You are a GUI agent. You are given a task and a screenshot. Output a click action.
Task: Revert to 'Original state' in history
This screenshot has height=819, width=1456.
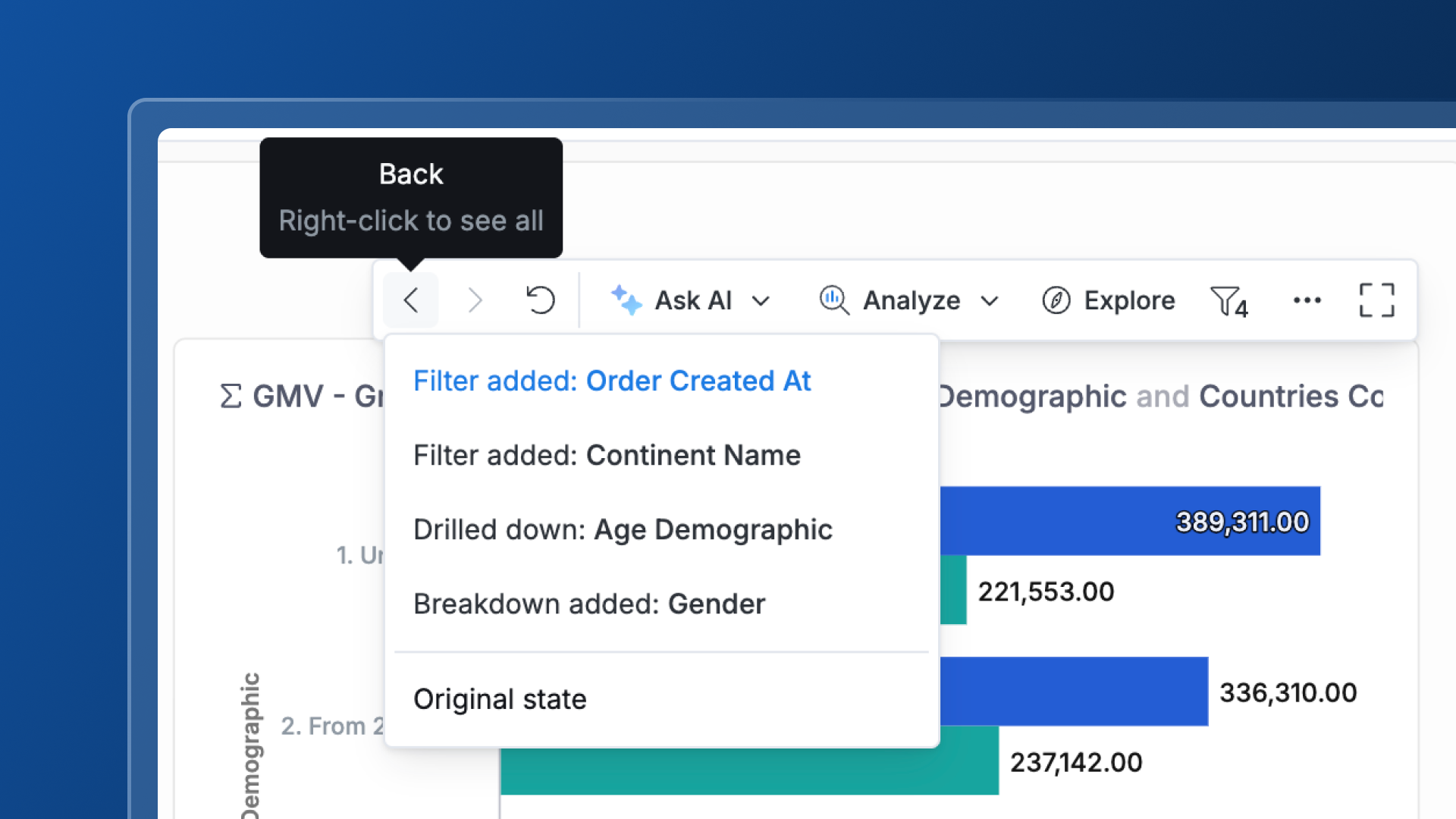pos(500,698)
